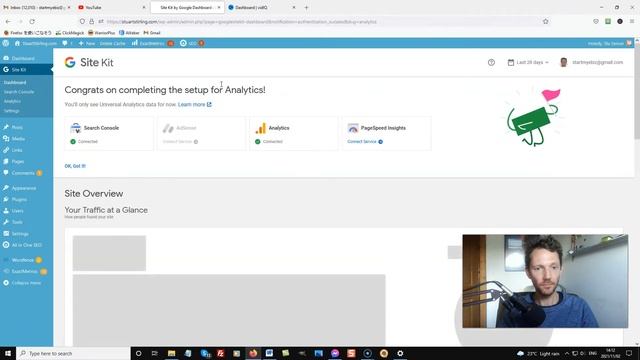Follow the Learn more link
This screenshot has width=640, height=360.
[x=195, y=104]
